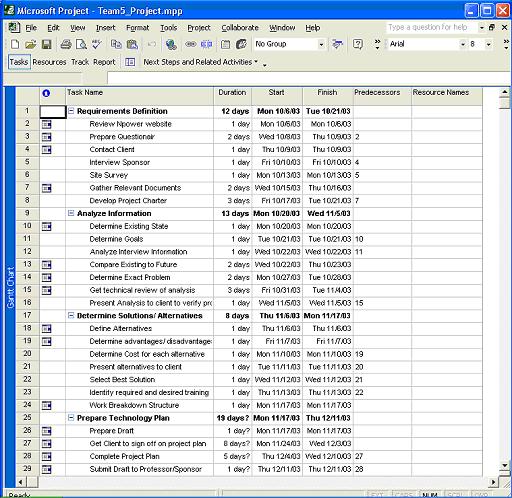This screenshot has height=498, width=512.
Task: Create a new project file icon
Action: [15, 44]
